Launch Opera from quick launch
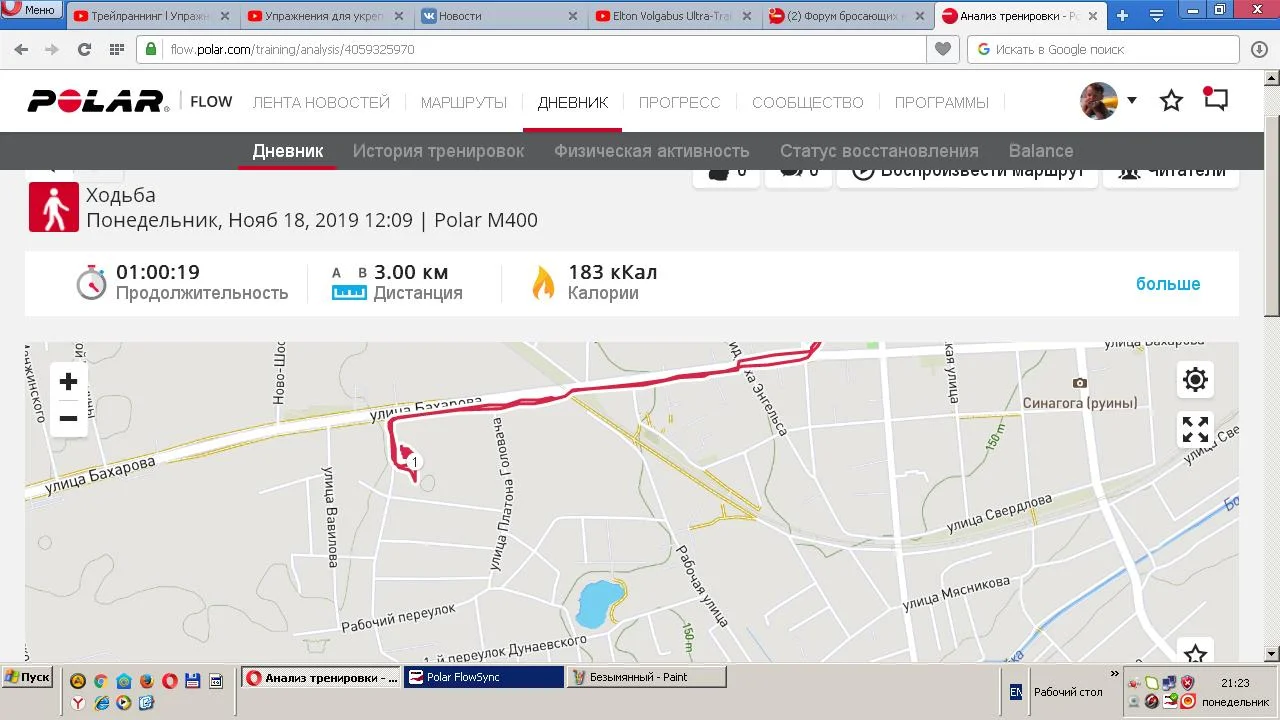This screenshot has height=720, width=1280. pyautogui.click(x=169, y=681)
